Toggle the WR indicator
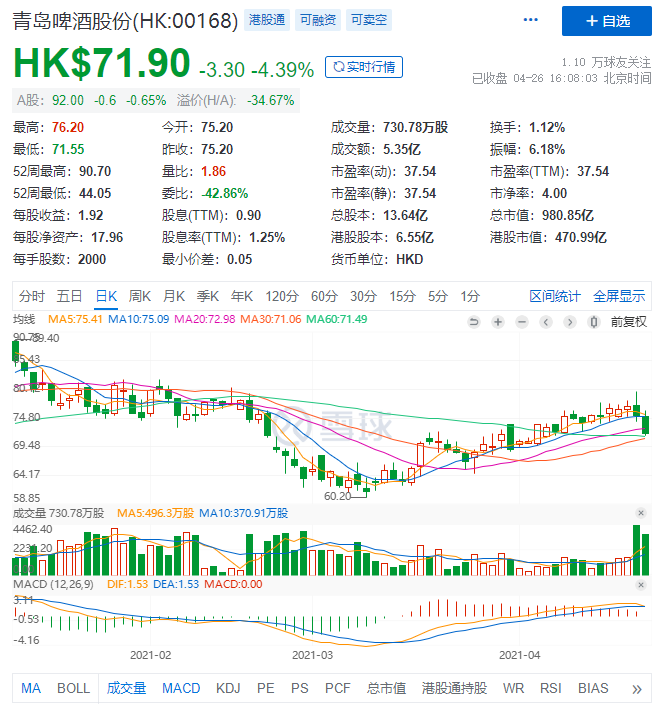This screenshot has width=661, height=710. click(513, 688)
